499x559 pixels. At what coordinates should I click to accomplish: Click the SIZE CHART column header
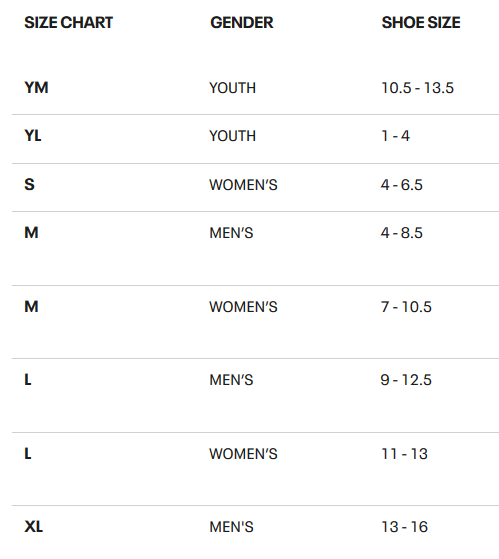pos(68,22)
